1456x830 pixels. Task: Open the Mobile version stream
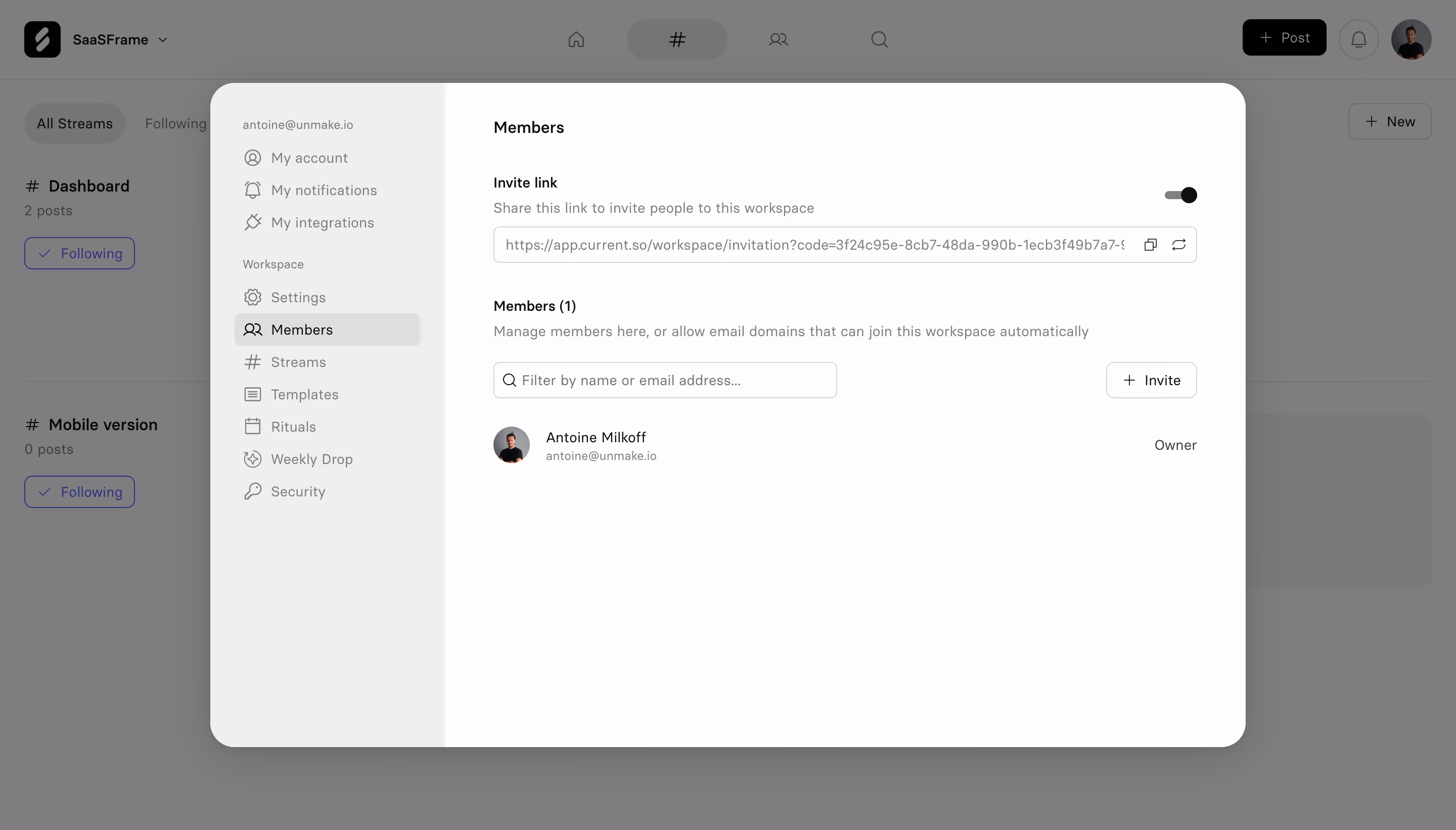[103, 425]
